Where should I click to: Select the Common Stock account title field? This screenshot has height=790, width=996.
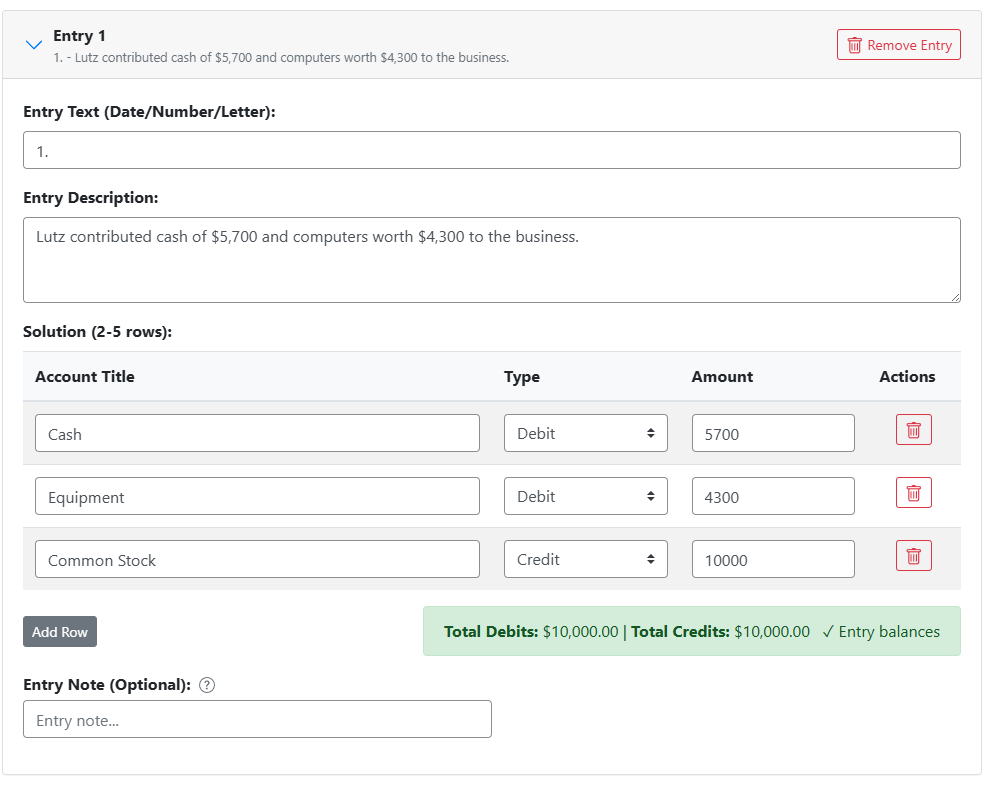(x=257, y=559)
